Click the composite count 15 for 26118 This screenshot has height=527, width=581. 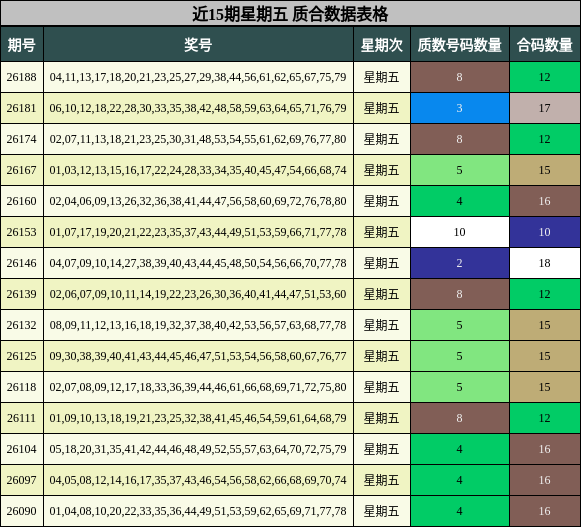(545, 387)
